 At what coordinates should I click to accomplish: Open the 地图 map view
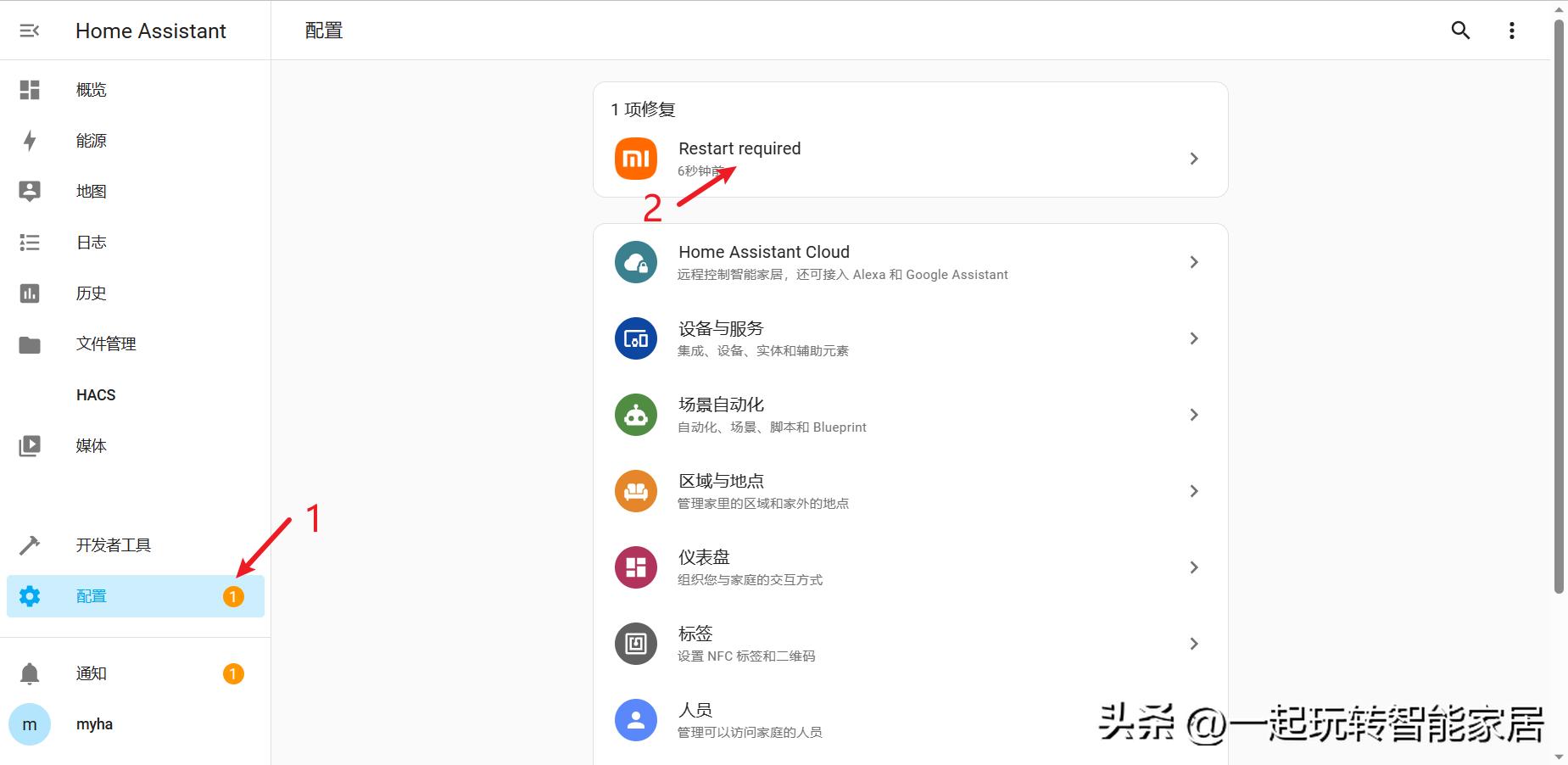90,191
